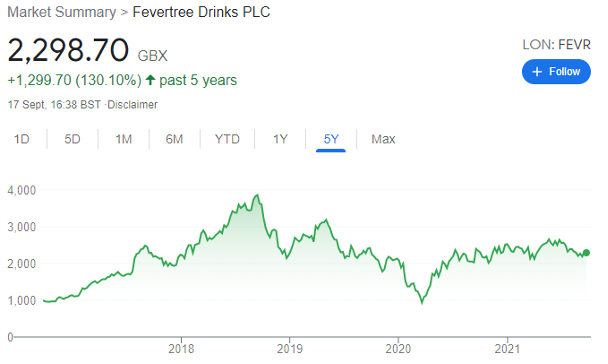Click the 2019 label on time axis
The image size is (608, 364).
(289, 349)
